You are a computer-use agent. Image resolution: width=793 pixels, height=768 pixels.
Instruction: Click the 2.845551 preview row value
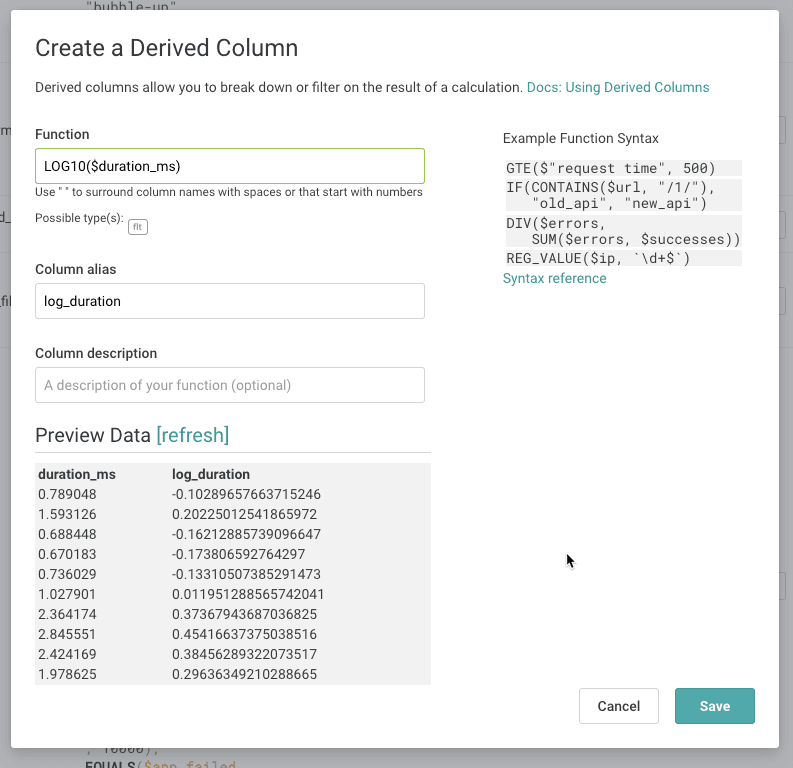click(67, 634)
